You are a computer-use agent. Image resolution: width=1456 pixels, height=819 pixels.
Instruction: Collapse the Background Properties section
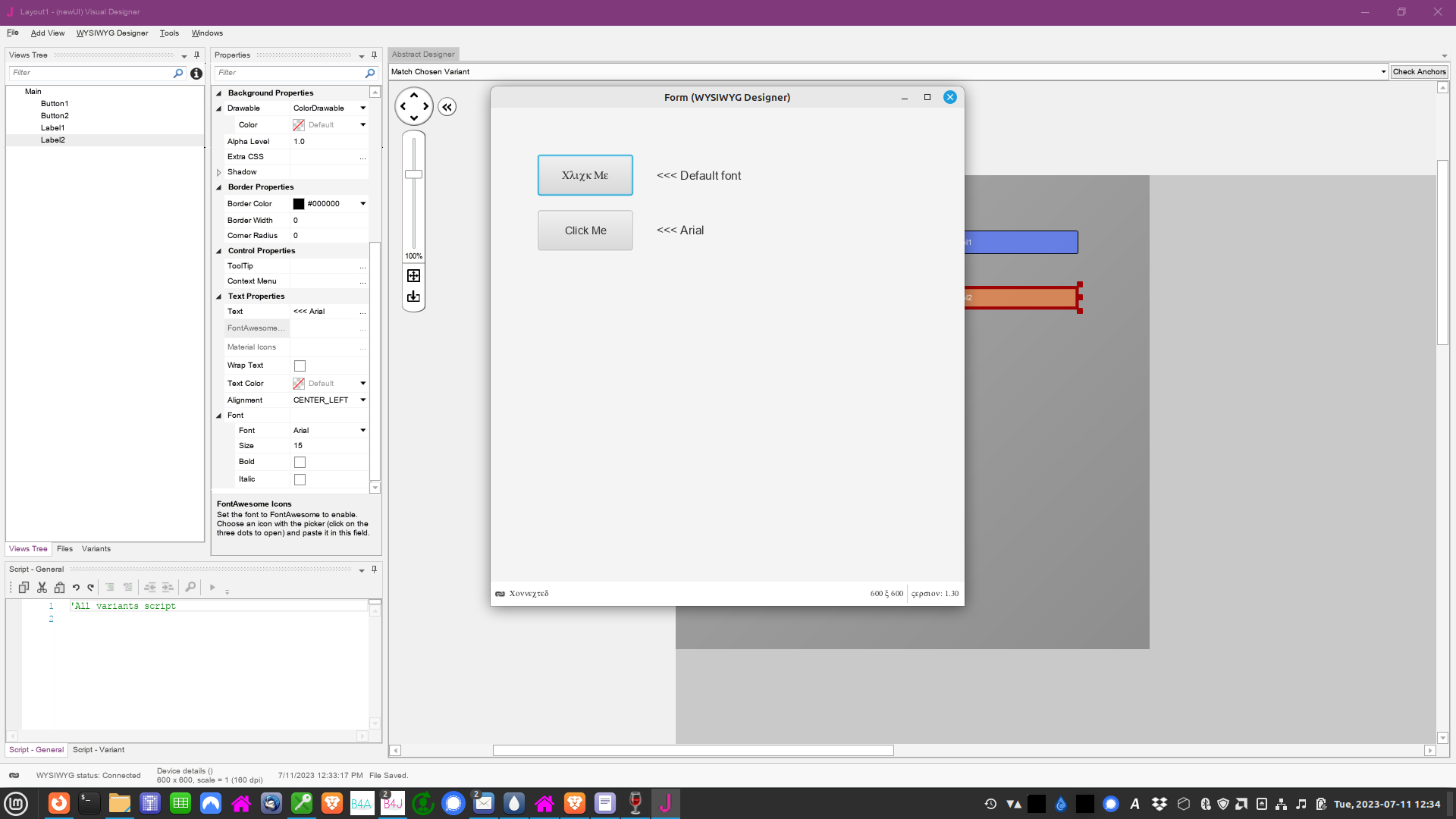pos(219,93)
